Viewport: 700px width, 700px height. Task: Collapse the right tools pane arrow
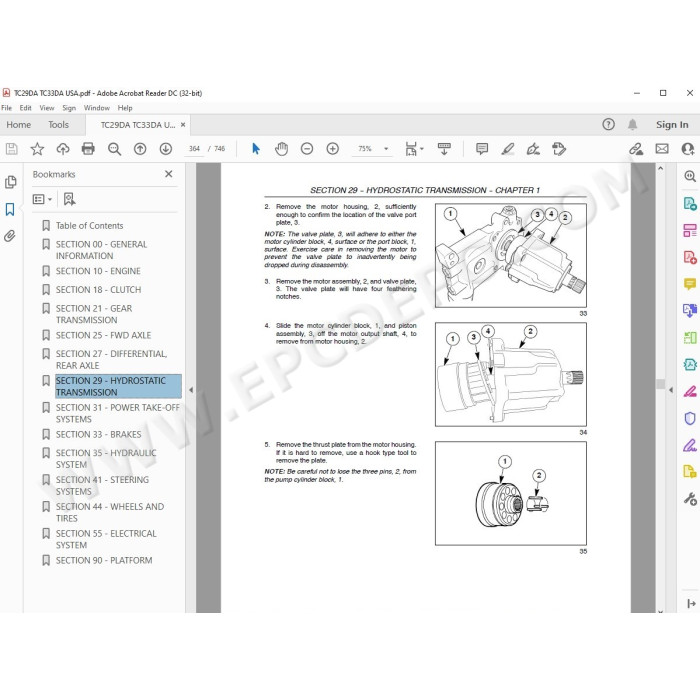671,390
